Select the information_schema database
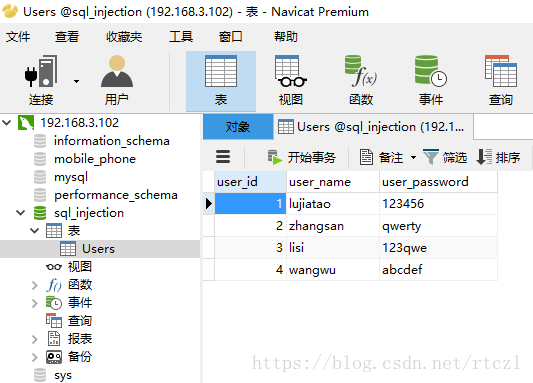Screen dimensions: 533x383 pos(111,141)
